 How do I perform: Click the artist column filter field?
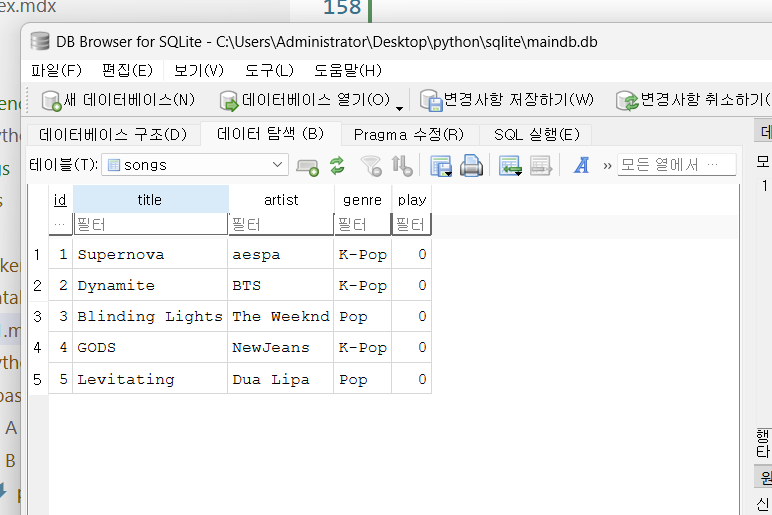pos(280,225)
